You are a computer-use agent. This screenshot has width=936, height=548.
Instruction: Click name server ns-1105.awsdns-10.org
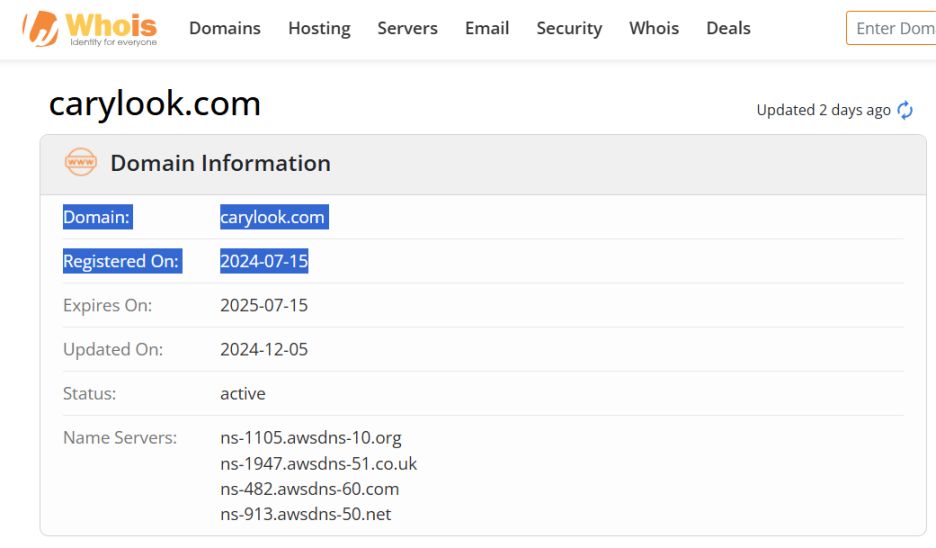click(310, 437)
